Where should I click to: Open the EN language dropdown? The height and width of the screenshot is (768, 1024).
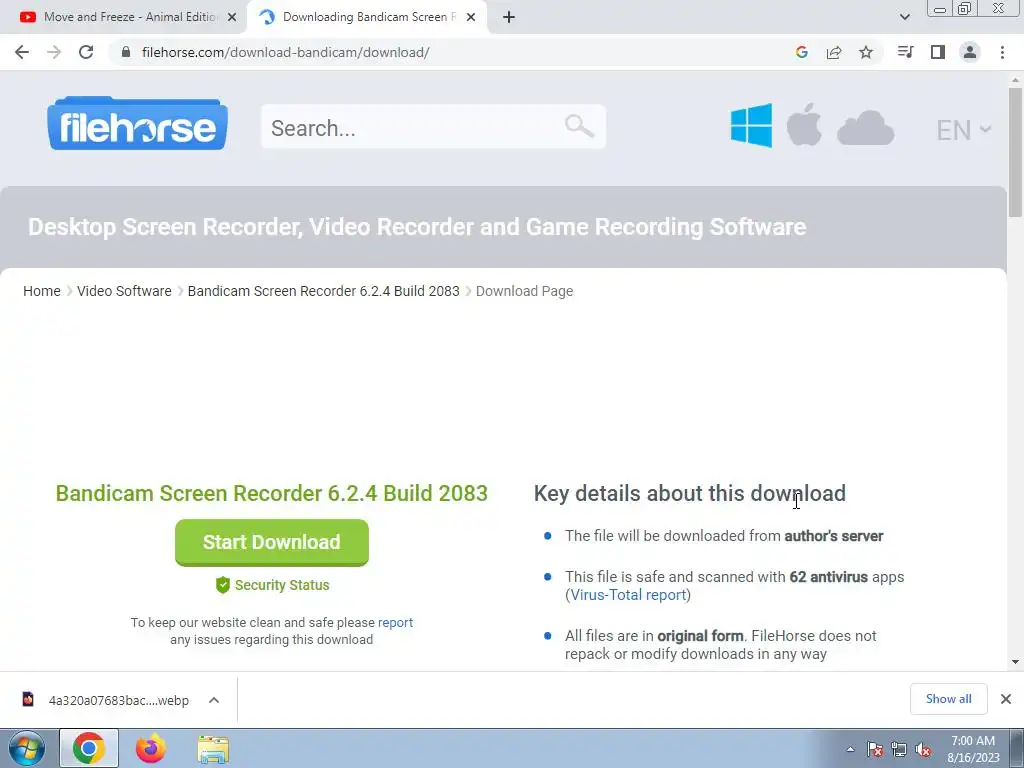click(x=964, y=130)
